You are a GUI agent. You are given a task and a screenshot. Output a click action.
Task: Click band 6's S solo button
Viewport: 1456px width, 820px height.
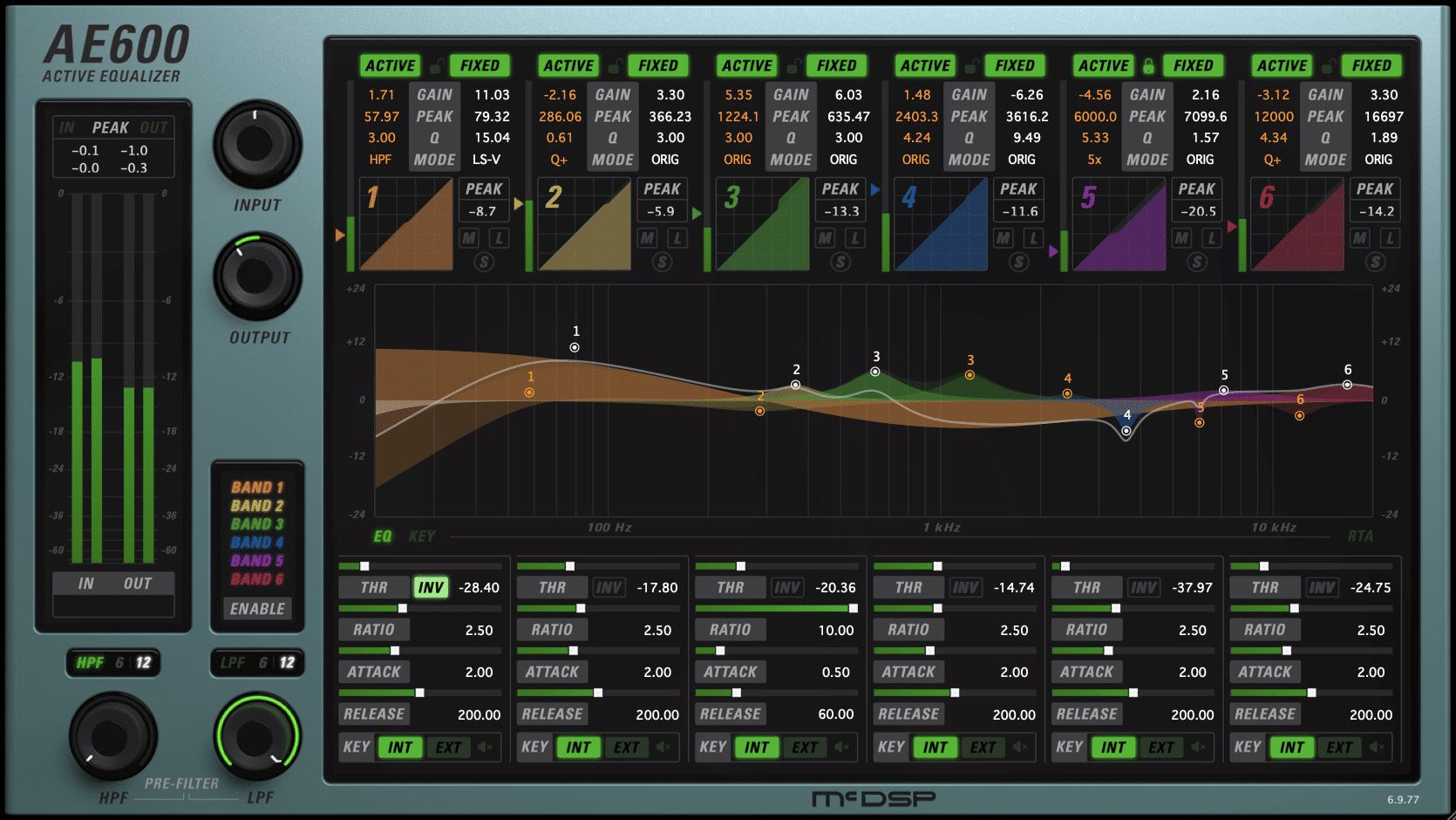point(1375,262)
